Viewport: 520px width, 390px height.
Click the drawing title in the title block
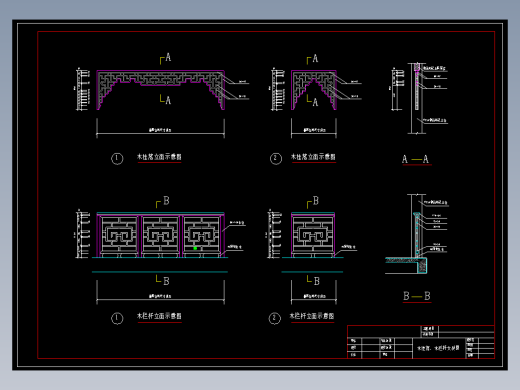click(438, 348)
